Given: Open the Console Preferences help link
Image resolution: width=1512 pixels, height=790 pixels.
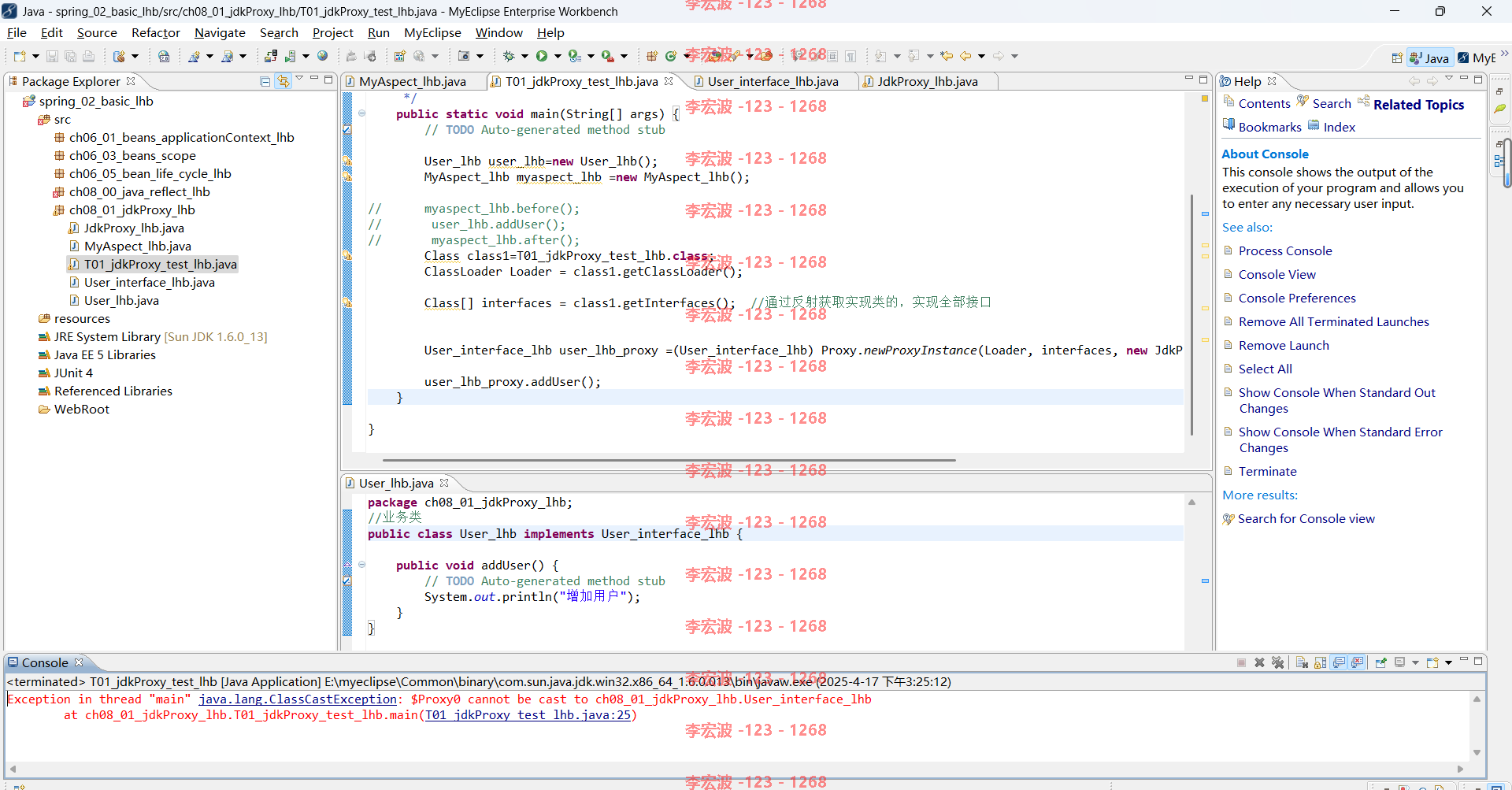Looking at the screenshot, I should 1297,298.
